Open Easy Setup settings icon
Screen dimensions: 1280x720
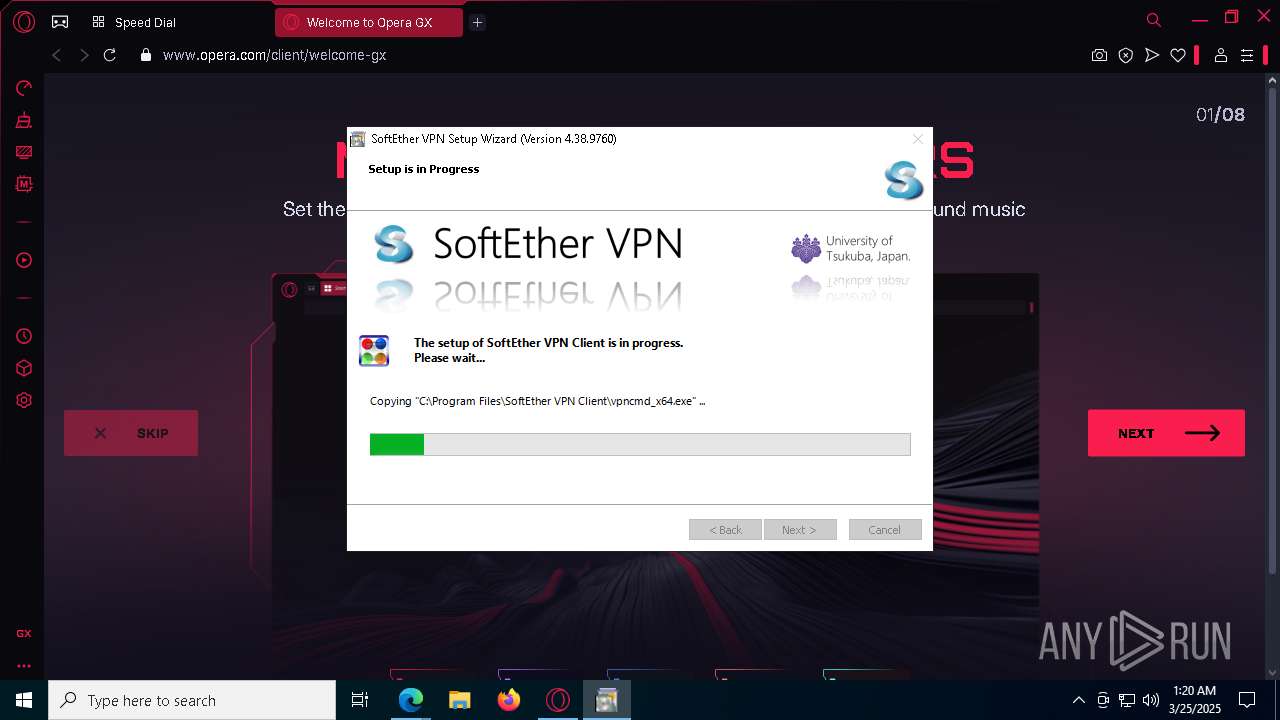(1247, 55)
